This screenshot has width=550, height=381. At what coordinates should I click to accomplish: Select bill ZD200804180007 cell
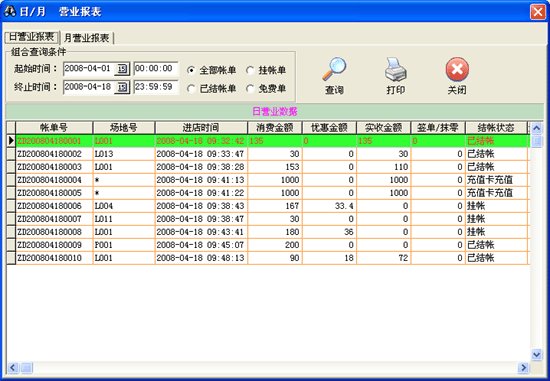pyautogui.click(x=54, y=219)
